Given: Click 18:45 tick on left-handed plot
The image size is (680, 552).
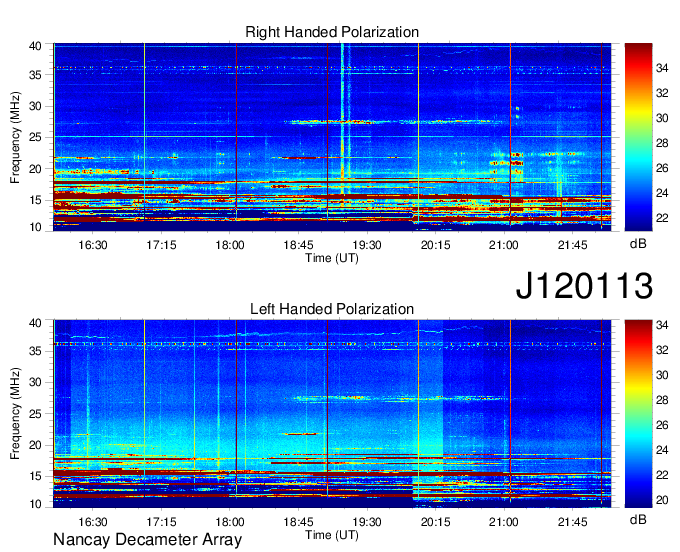Looking at the screenshot, I should pyautogui.click(x=298, y=522).
